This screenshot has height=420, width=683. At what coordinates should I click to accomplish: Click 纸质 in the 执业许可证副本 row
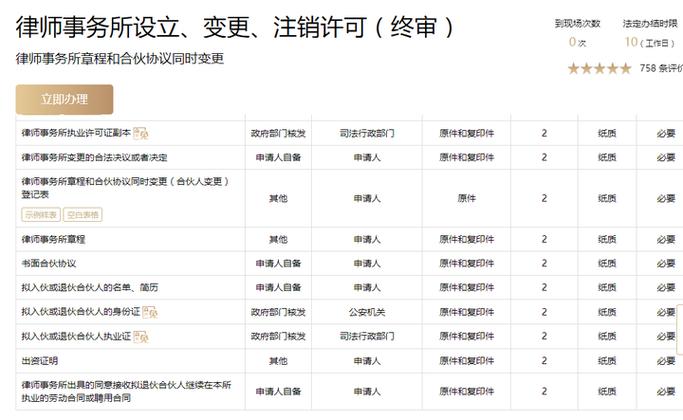[607, 133]
